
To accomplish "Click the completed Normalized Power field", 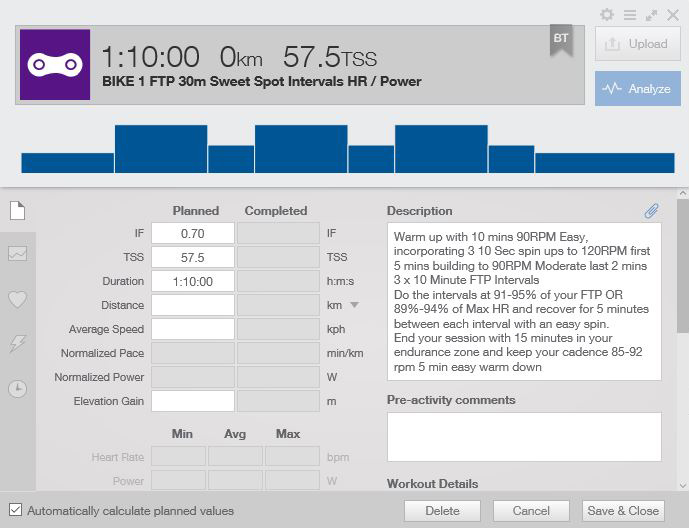I will [x=278, y=377].
